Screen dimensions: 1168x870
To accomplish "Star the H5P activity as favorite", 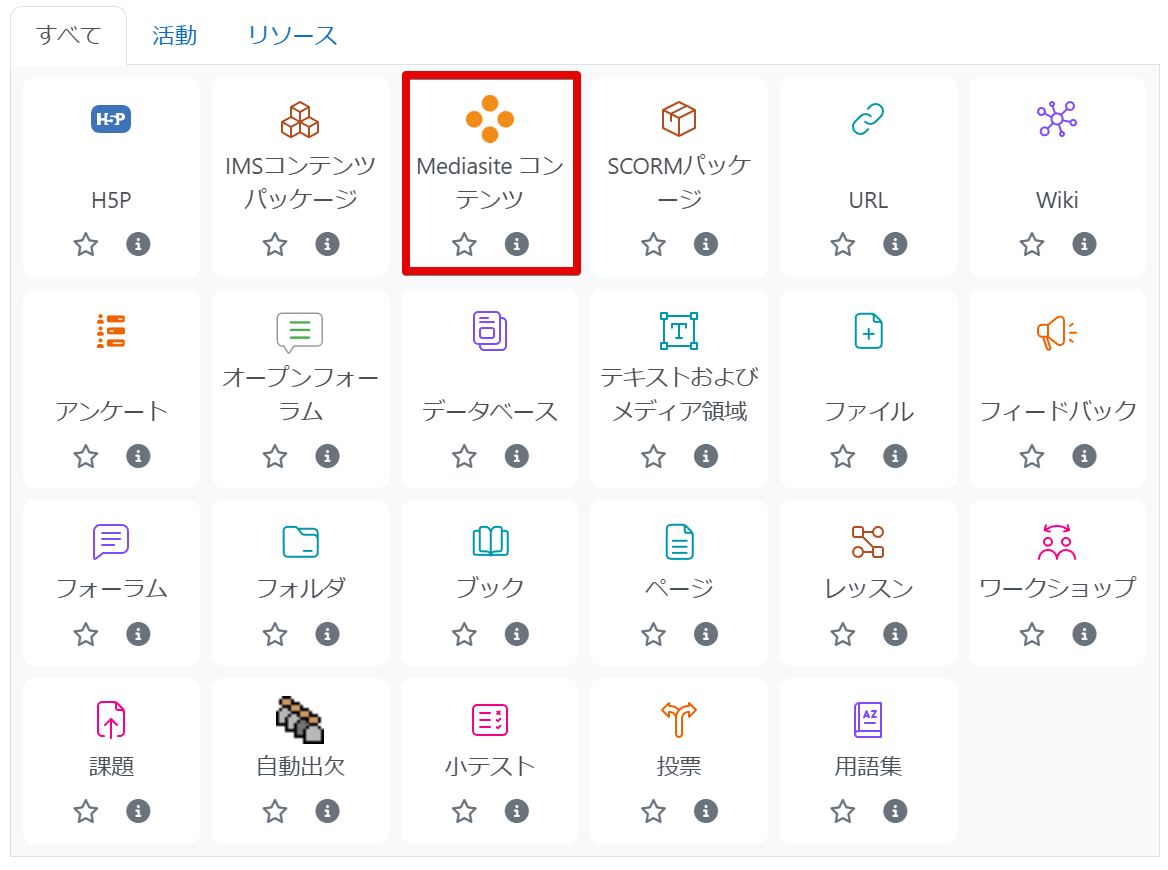I will 86,244.
